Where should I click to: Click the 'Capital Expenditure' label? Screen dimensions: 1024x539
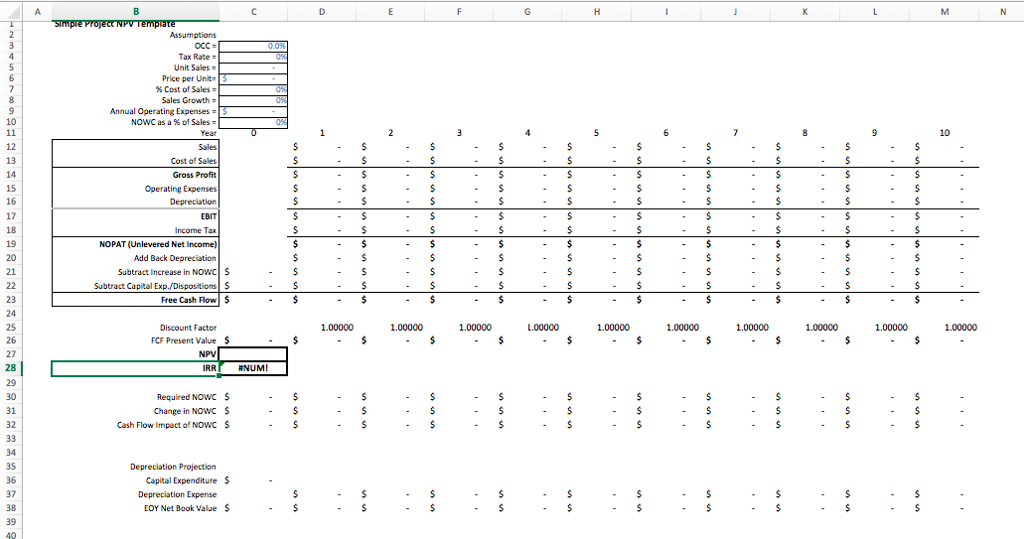coord(181,480)
